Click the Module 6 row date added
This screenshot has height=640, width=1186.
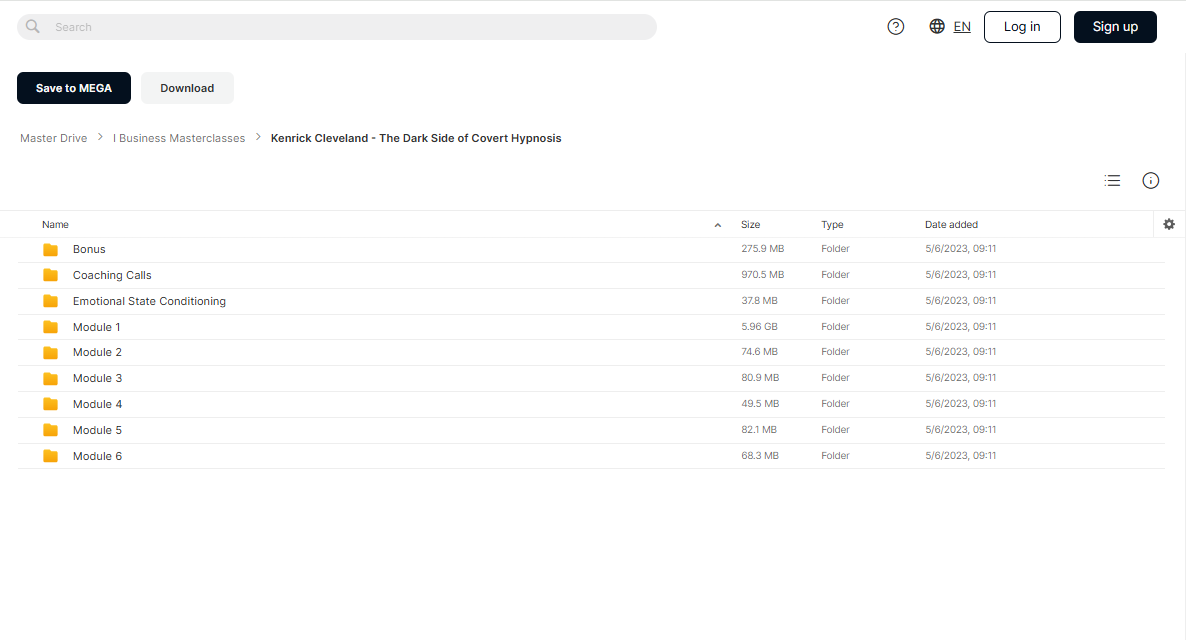click(961, 455)
